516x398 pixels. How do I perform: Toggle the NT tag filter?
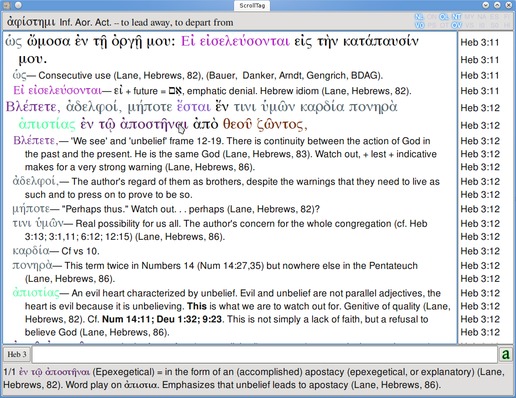456,16
